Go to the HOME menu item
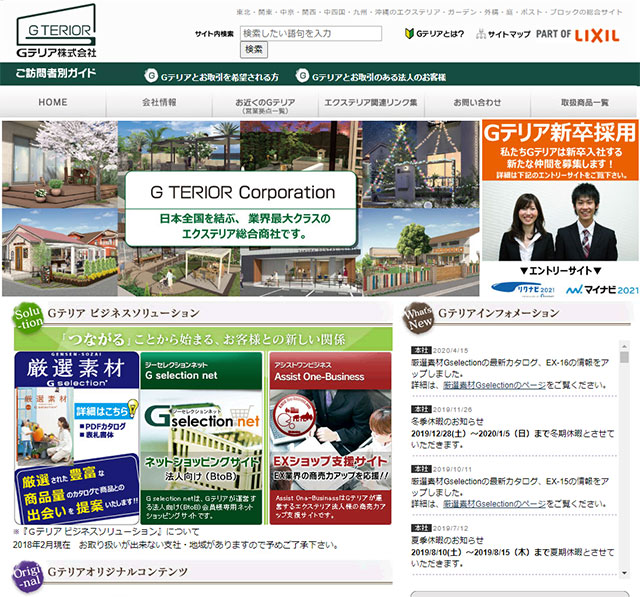The image size is (640, 597). [x=53, y=103]
